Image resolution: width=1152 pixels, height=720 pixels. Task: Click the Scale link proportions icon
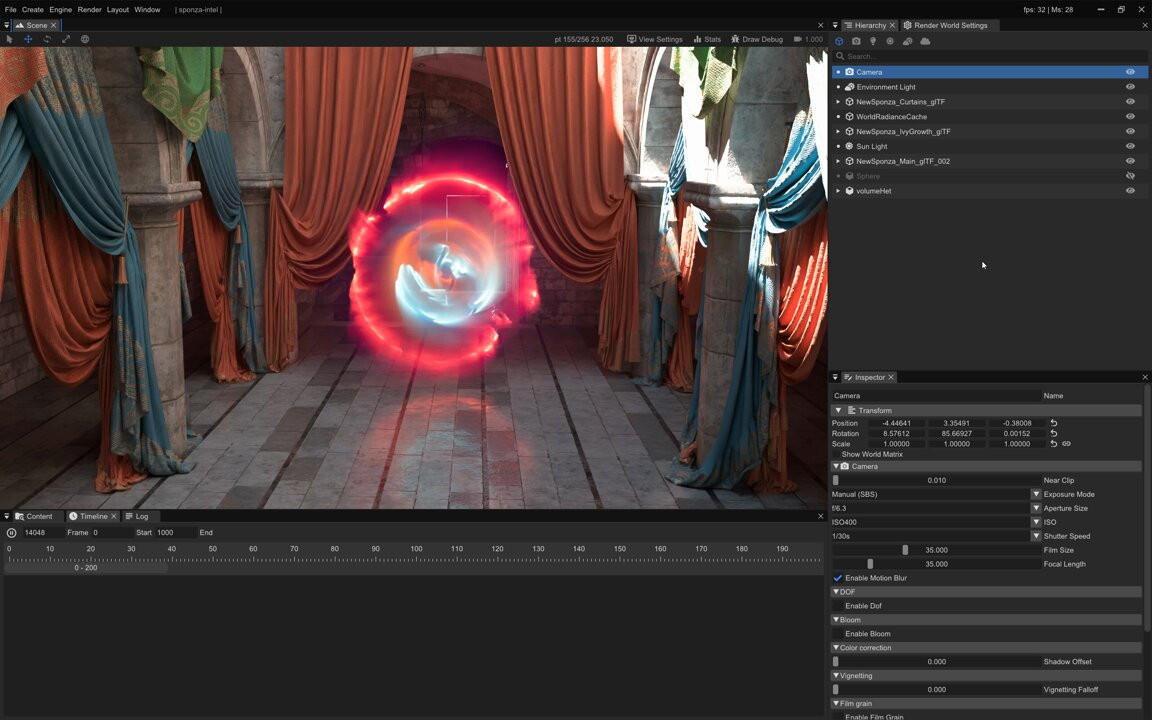1066,444
